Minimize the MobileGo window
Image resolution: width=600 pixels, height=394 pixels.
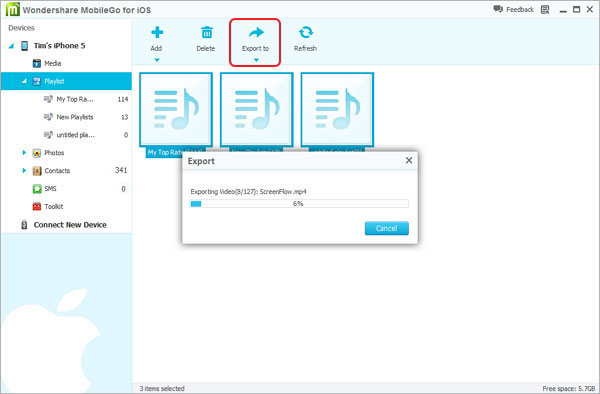tap(563, 10)
